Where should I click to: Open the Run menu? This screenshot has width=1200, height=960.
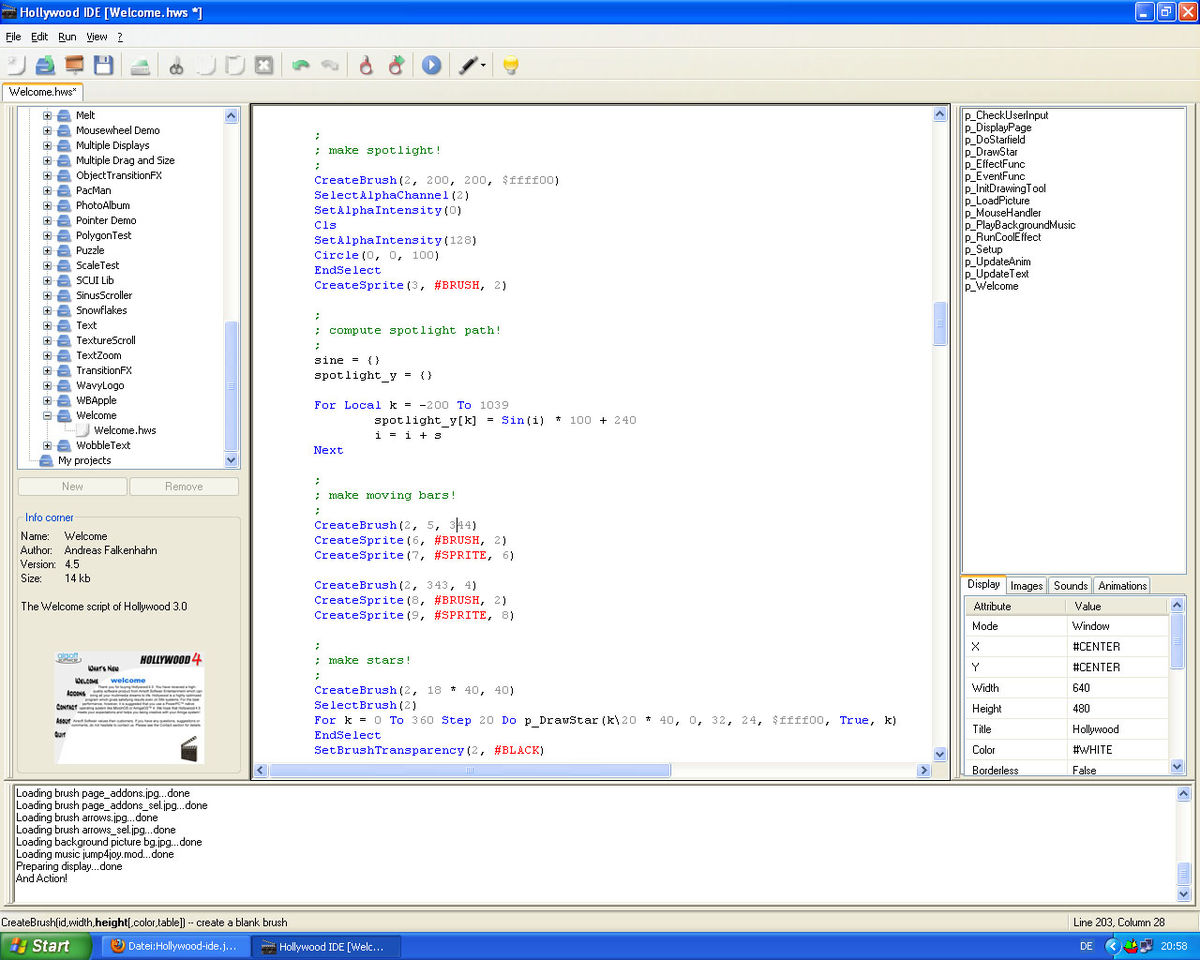point(67,37)
